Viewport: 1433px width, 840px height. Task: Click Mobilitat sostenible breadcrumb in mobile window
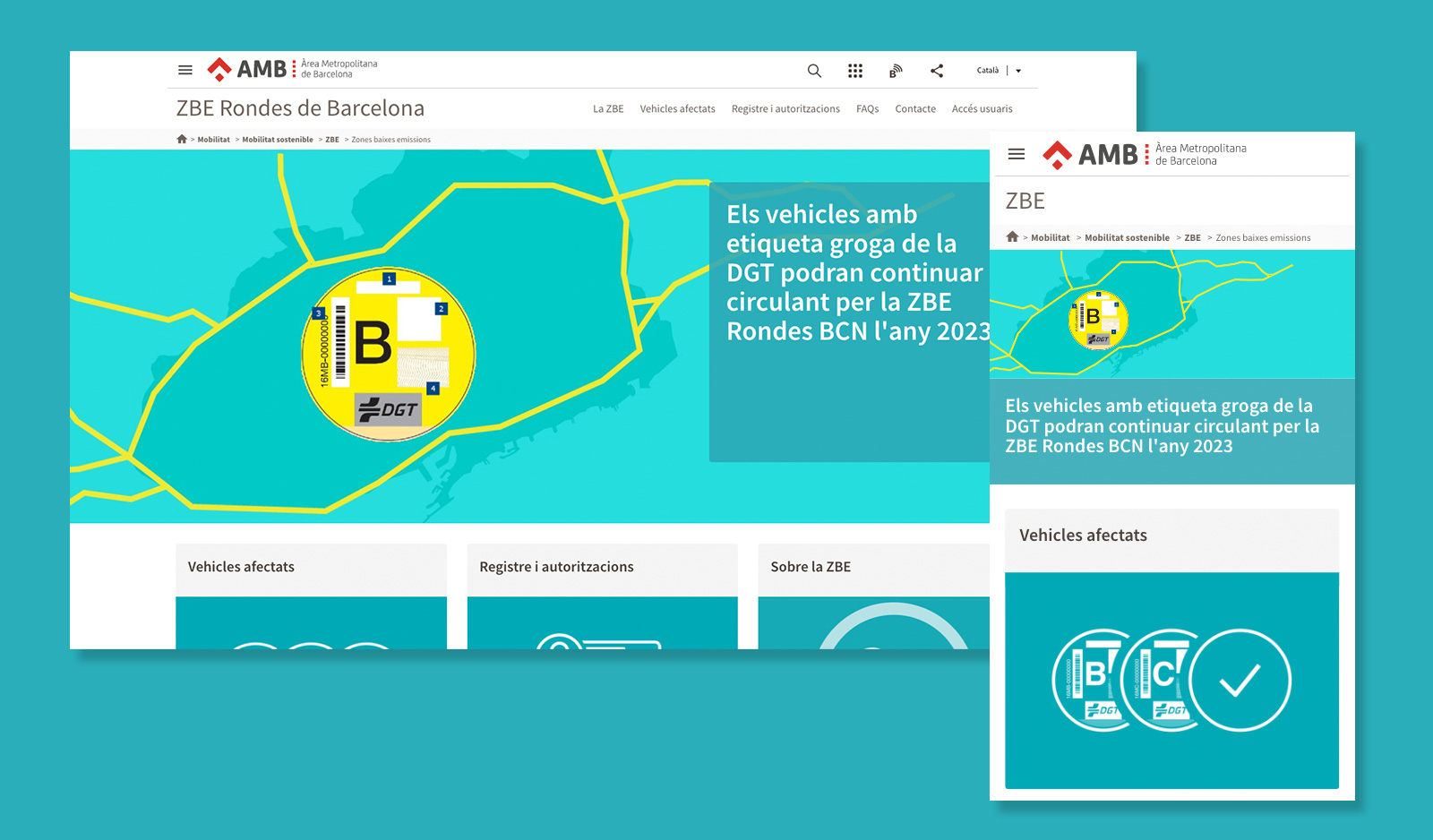pos(1127,237)
